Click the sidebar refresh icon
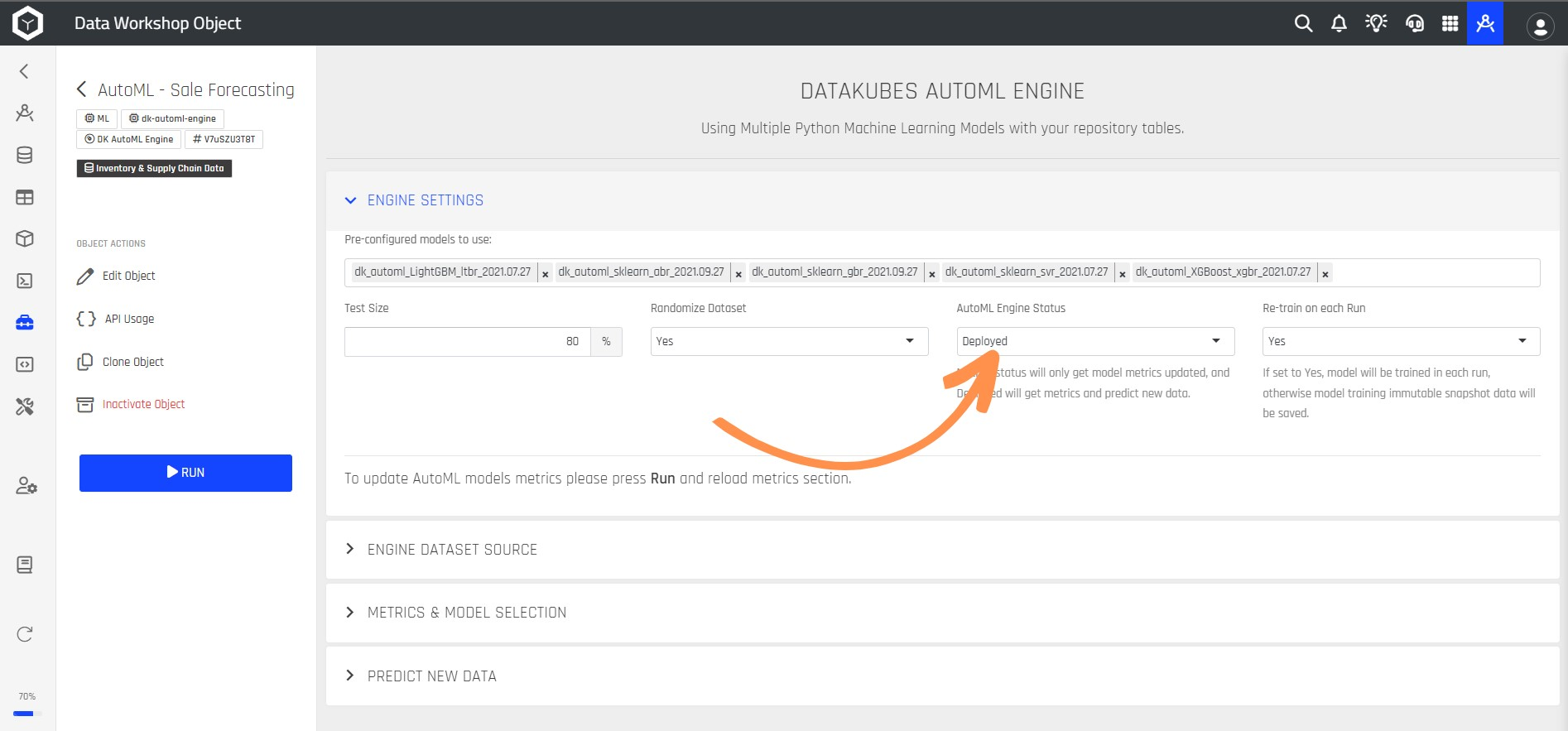1568x731 pixels. [25, 634]
